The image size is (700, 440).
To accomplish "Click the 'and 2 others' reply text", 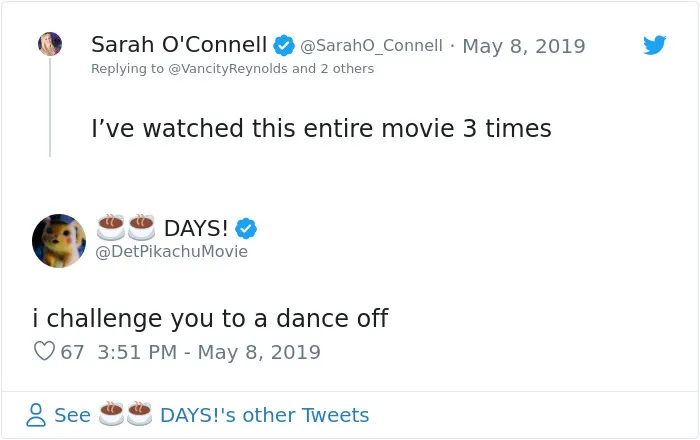I will [333, 69].
